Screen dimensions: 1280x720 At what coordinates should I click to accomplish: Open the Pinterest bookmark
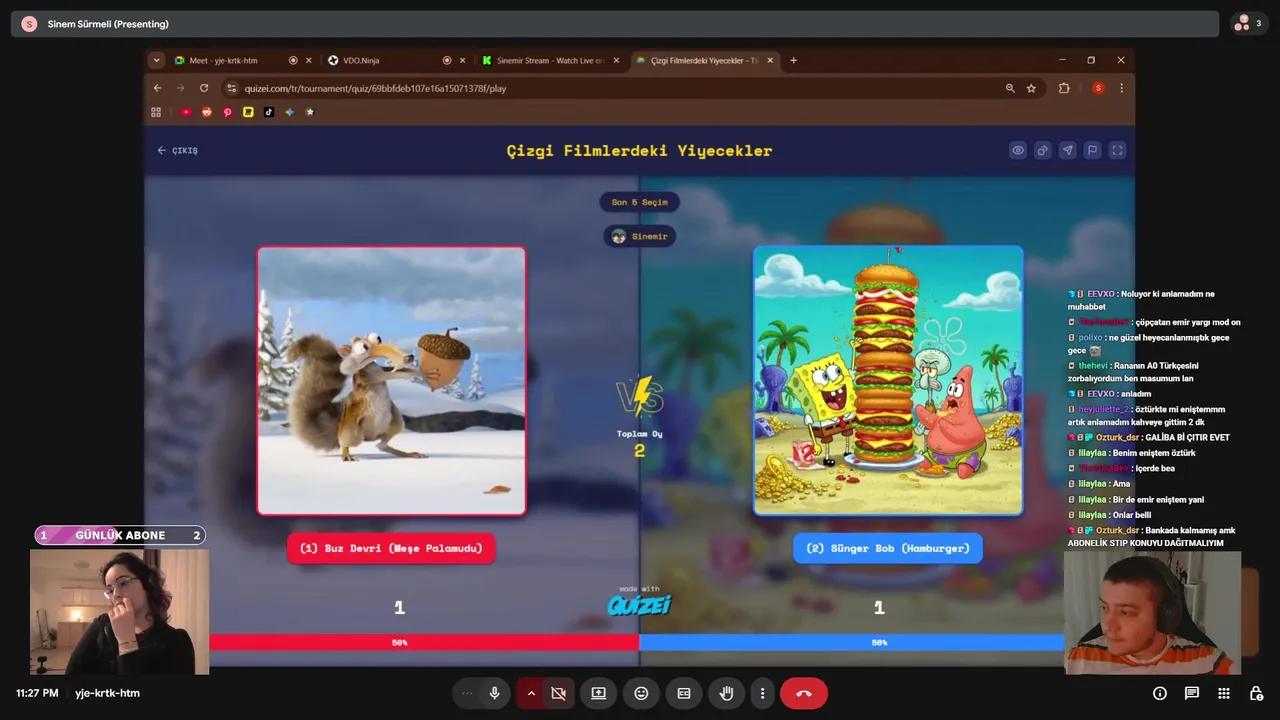228,112
